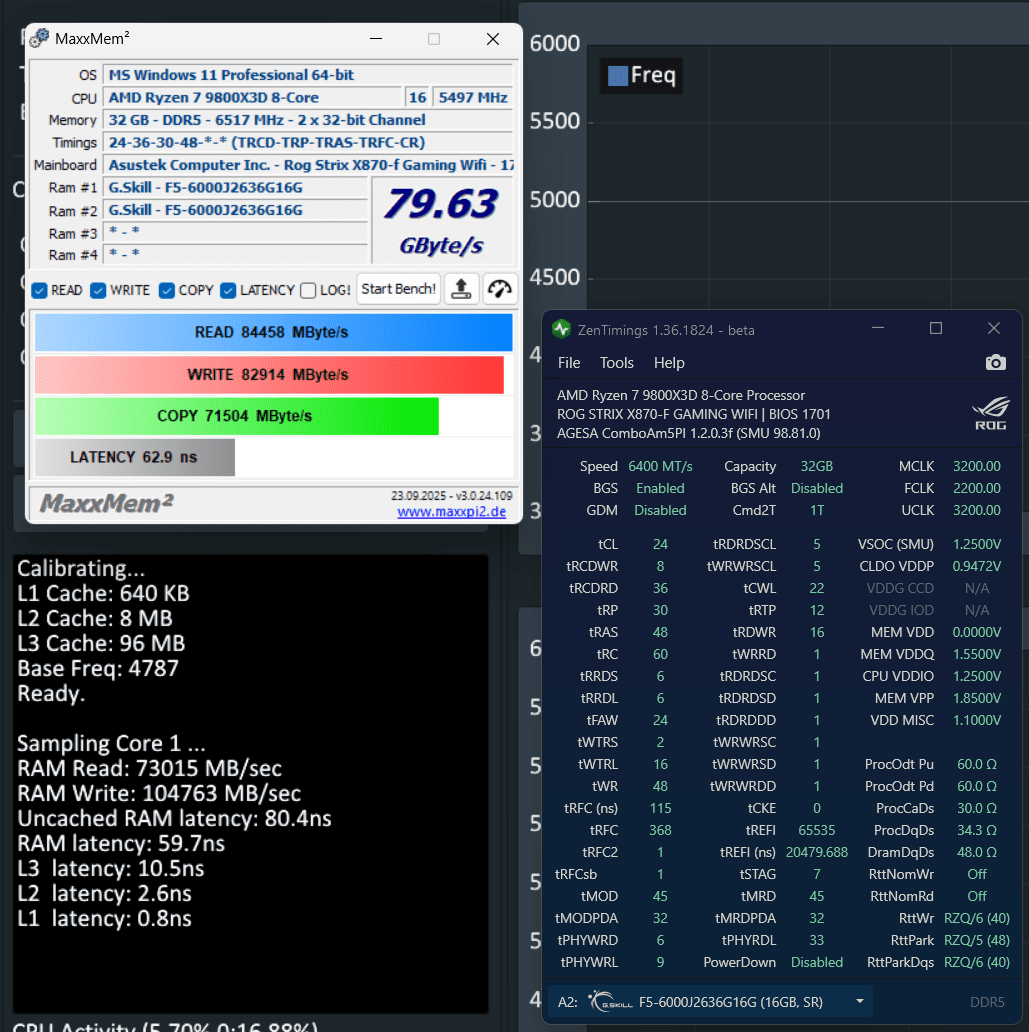This screenshot has width=1029, height=1032.
Task: Click the MEM VDDQ 1.5500V value
Action: (976, 654)
